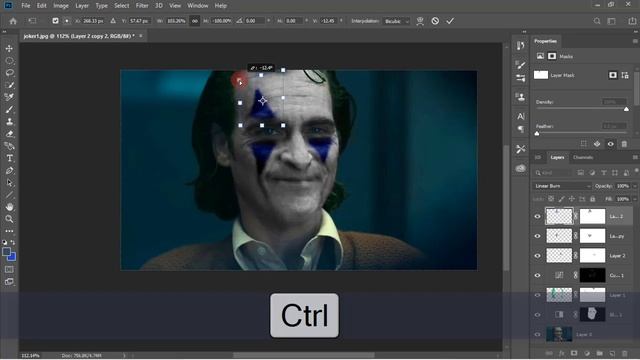The image size is (640, 360).
Task: Open the Properties panel menu
Action: [x=635, y=41]
